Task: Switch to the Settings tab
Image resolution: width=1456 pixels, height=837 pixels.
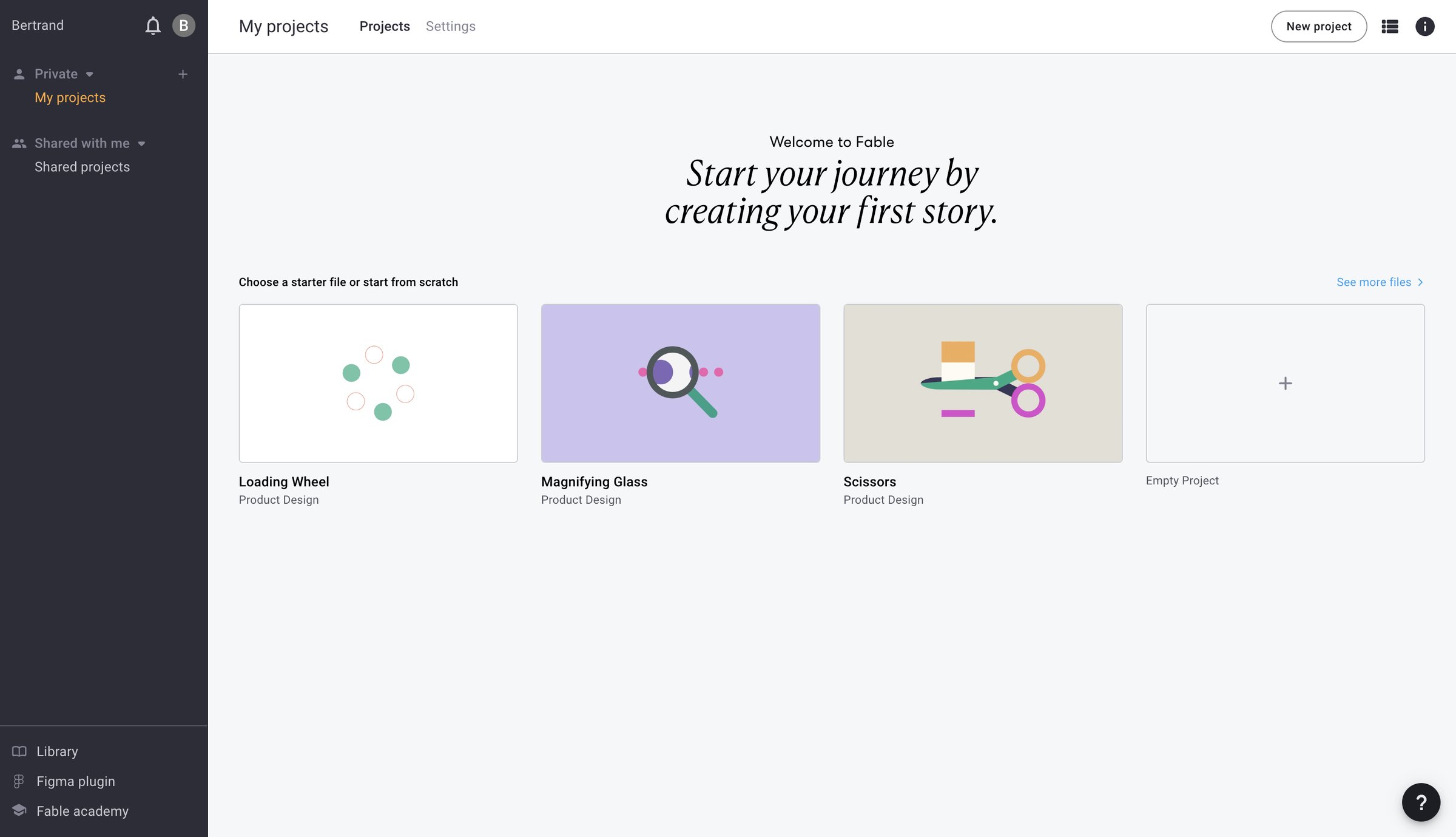Action: pyautogui.click(x=450, y=26)
